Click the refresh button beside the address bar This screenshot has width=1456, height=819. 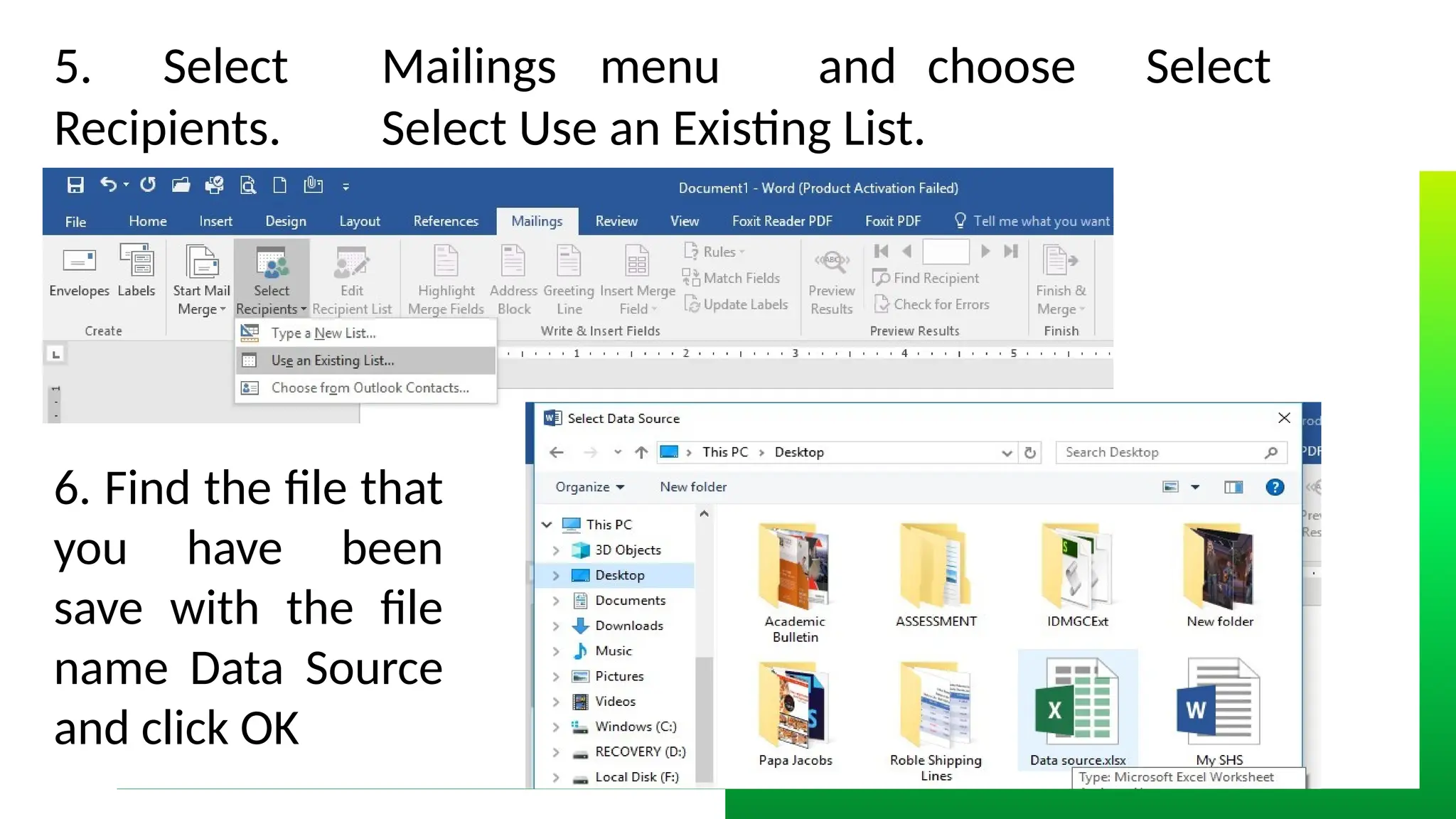point(1030,453)
